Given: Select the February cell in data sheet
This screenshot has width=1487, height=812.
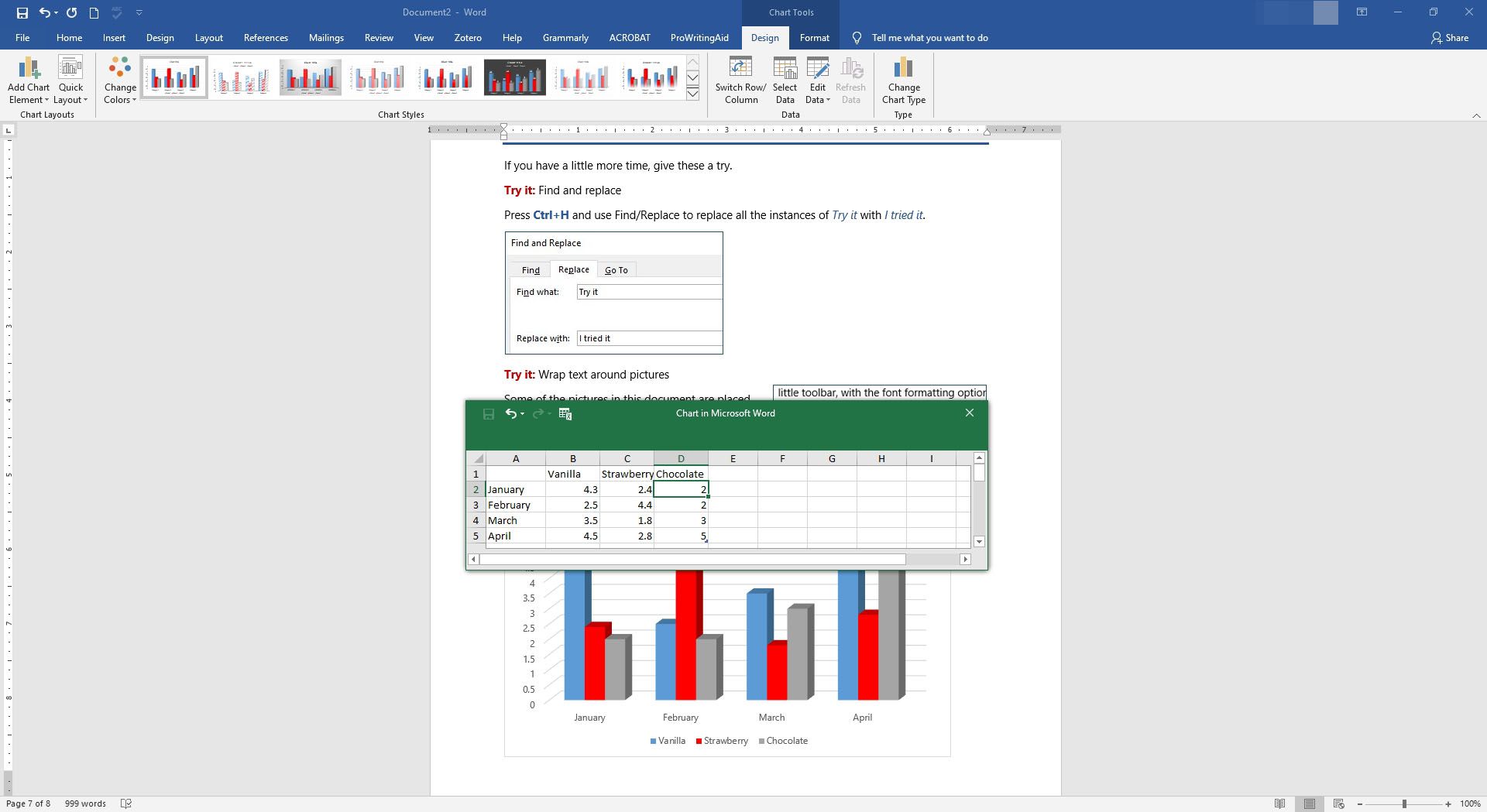Looking at the screenshot, I should tap(516, 505).
